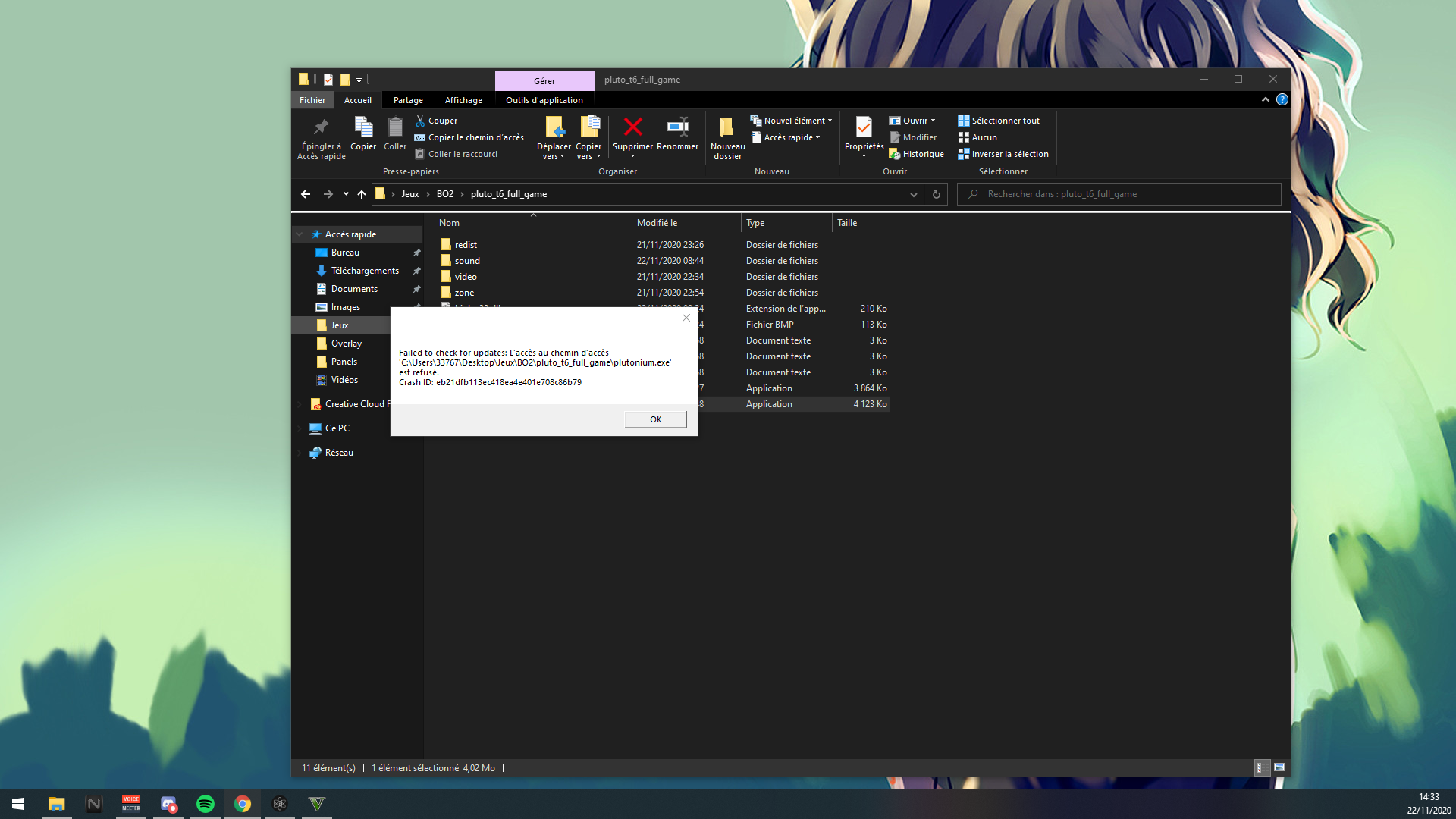Viewport: 1456px width, 819px height.
Task: Click Sélectionner tout
Action: point(998,121)
